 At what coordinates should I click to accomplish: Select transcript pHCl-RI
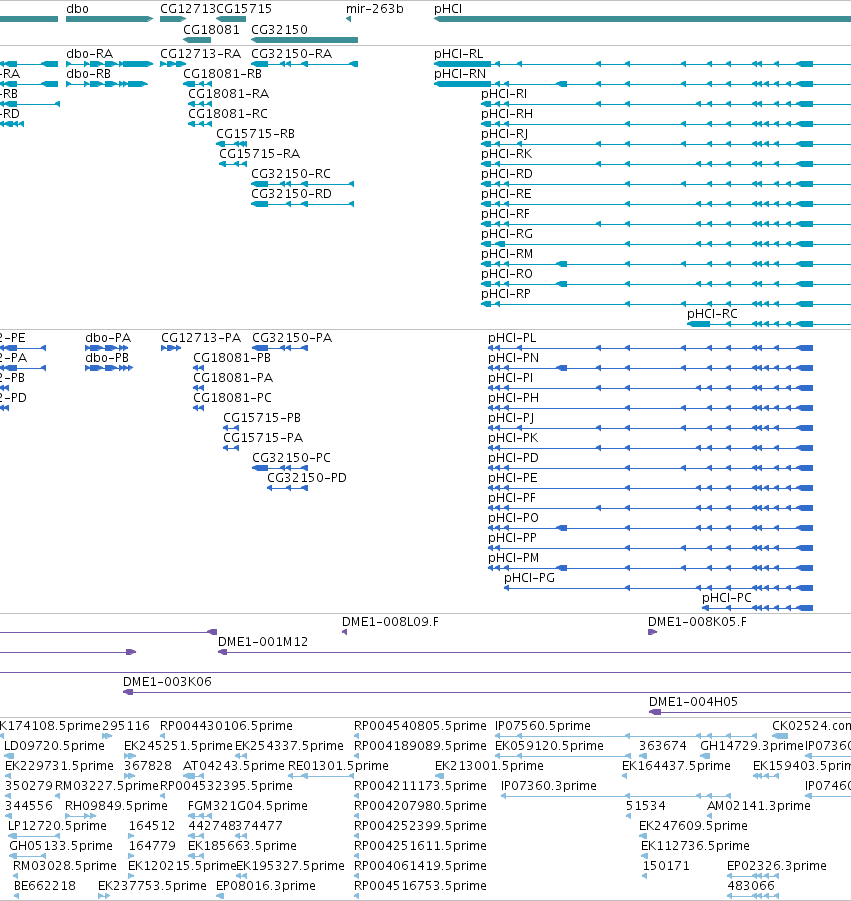click(x=504, y=94)
